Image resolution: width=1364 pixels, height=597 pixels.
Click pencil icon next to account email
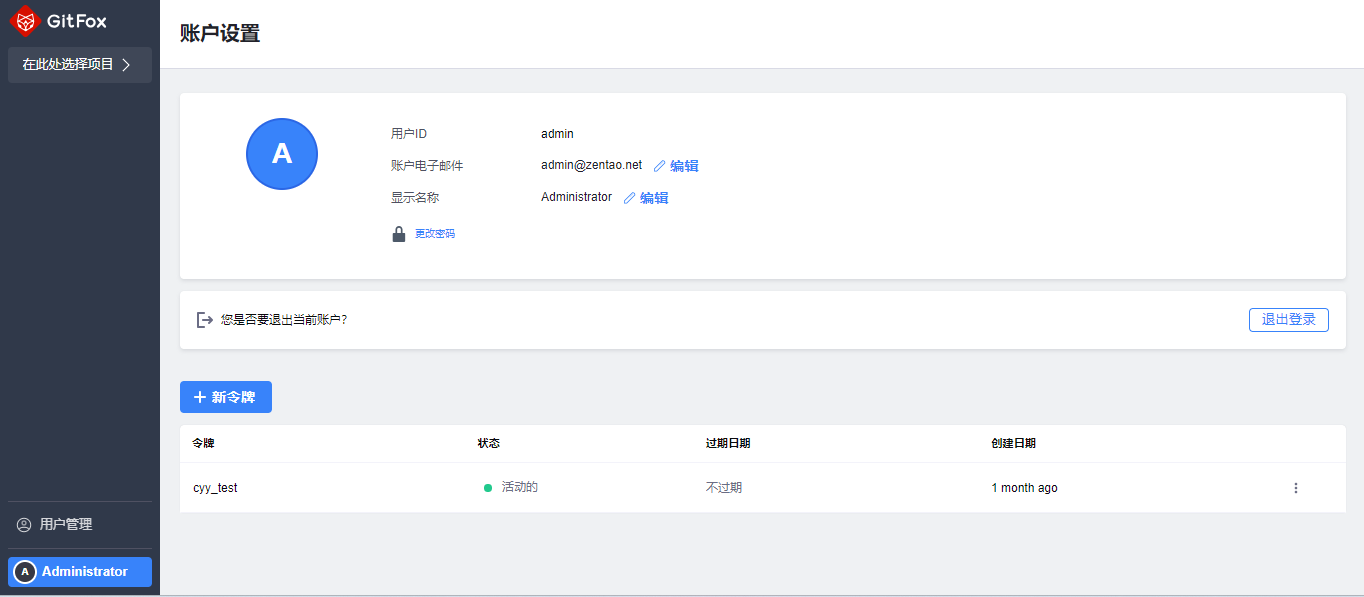[659, 166]
